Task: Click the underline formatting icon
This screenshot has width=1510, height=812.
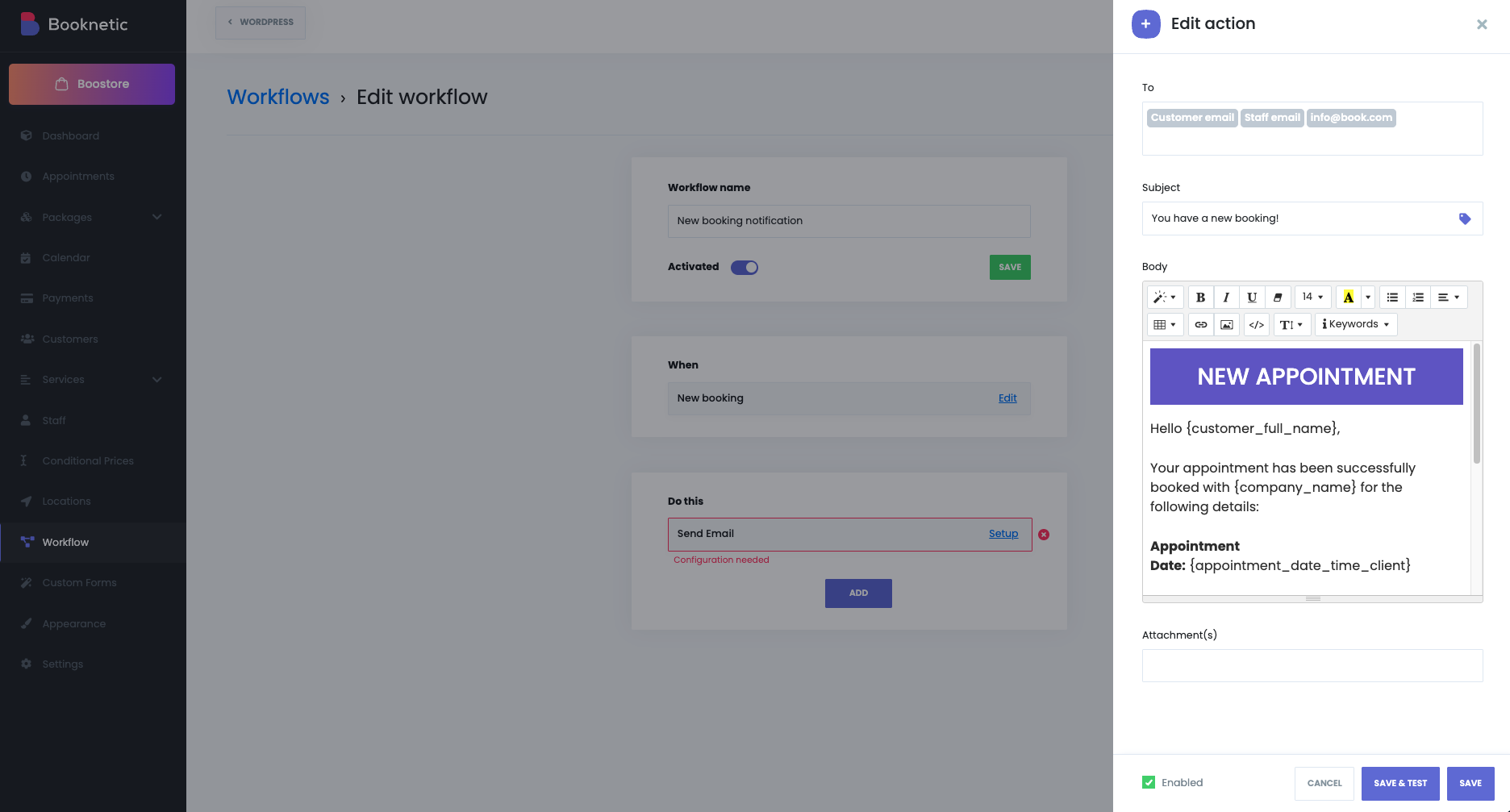Action: pos(1252,298)
